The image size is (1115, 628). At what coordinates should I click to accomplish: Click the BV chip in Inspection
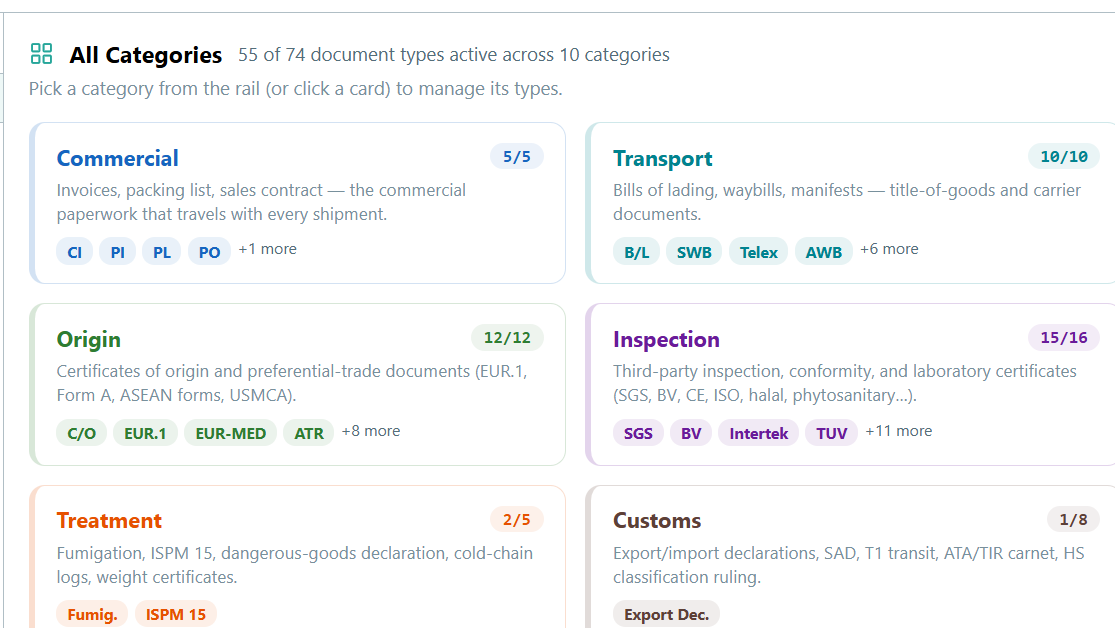tap(691, 433)
